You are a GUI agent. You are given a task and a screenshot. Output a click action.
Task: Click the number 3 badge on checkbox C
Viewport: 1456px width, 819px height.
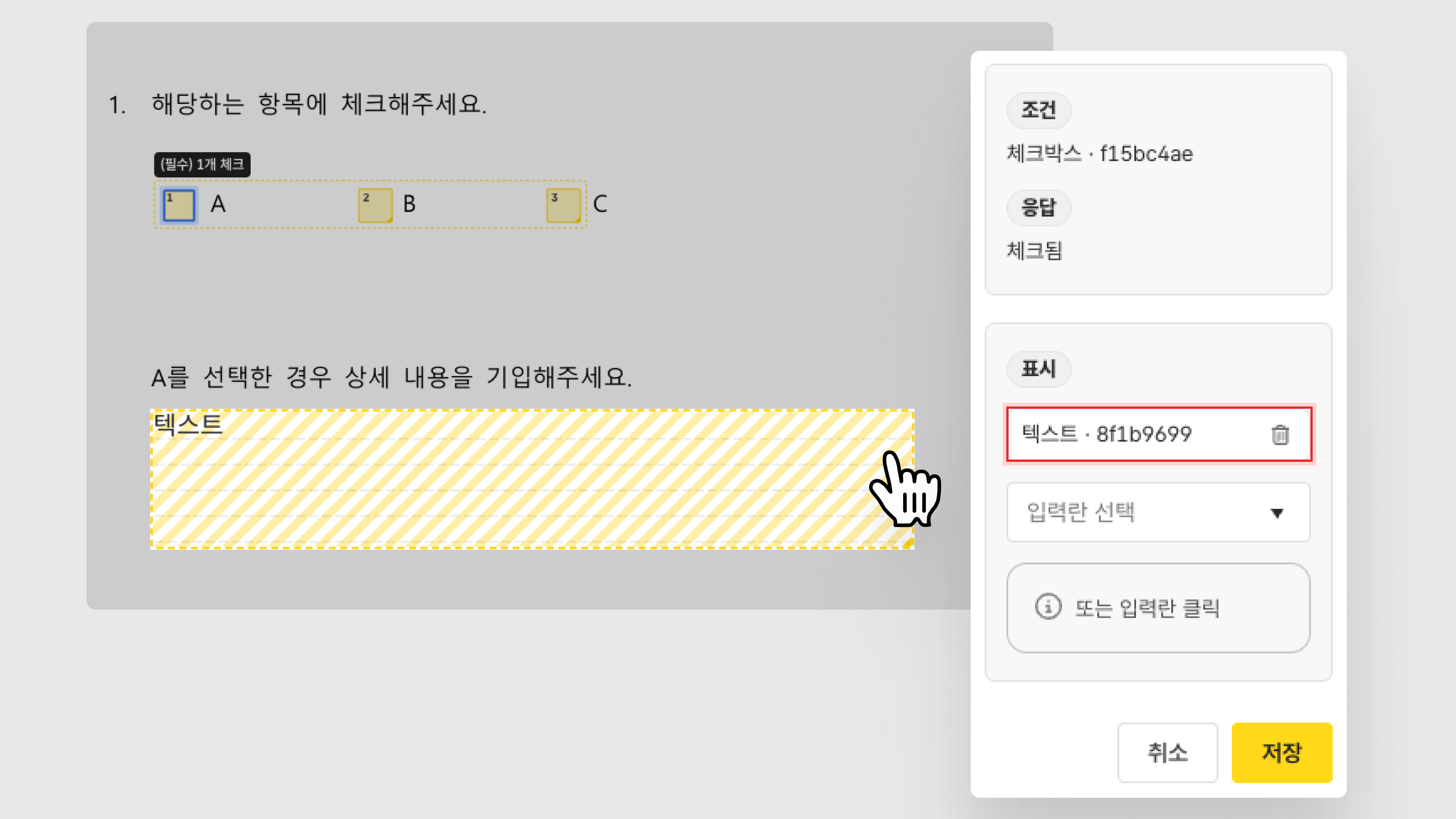tap(554, 197)
